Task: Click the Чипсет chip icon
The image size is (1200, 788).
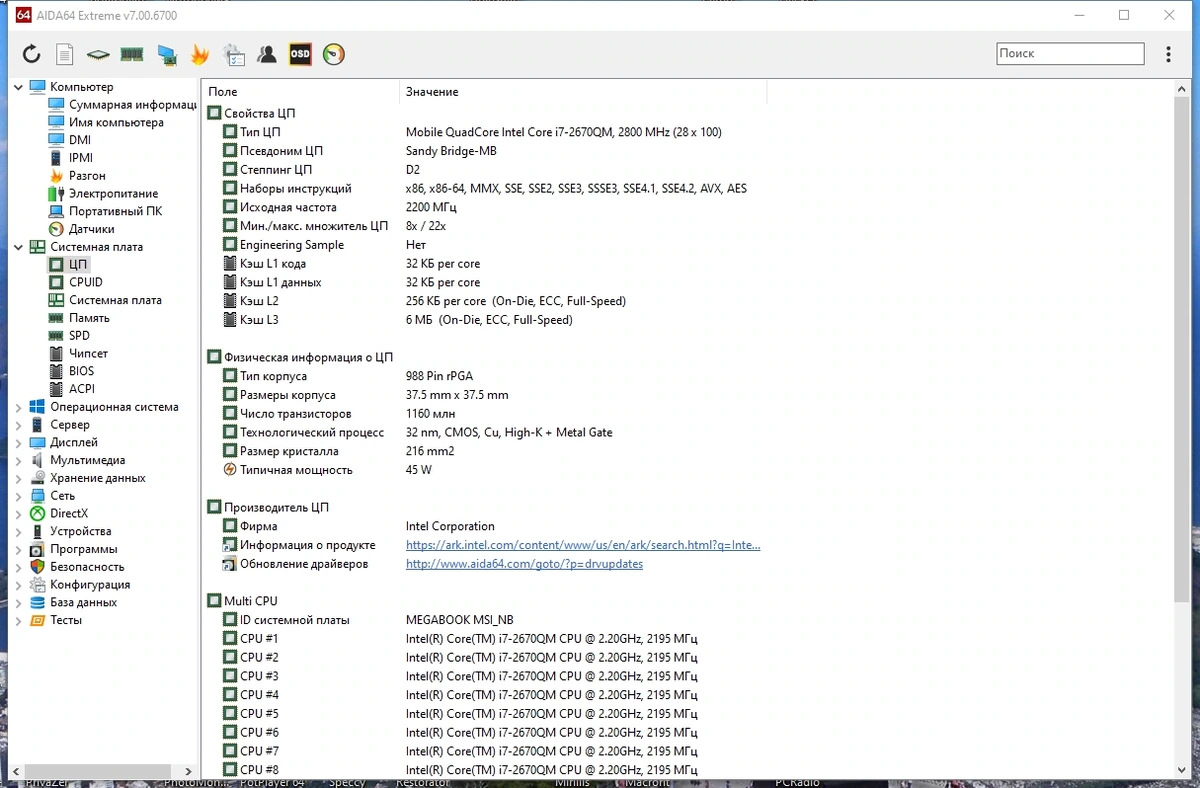Action: (x=56, y=353)
